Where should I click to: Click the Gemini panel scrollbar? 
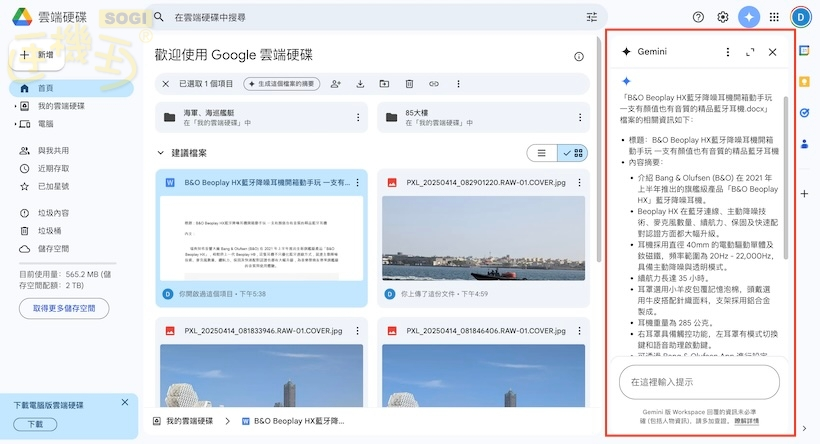[x=785, y=178]
